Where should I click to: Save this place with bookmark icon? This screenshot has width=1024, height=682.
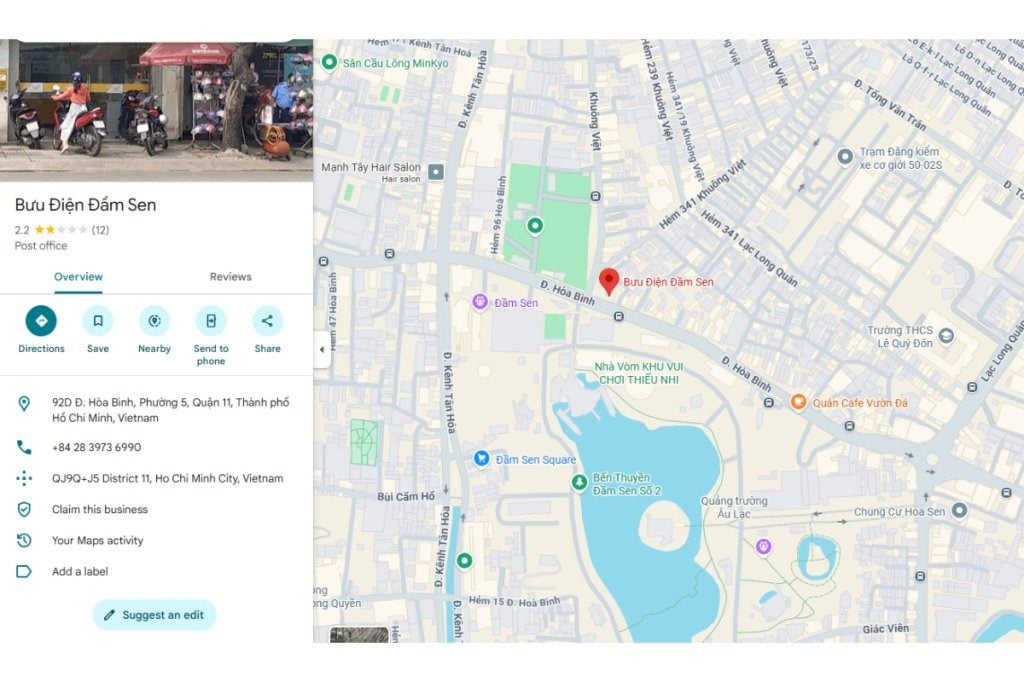98,321
